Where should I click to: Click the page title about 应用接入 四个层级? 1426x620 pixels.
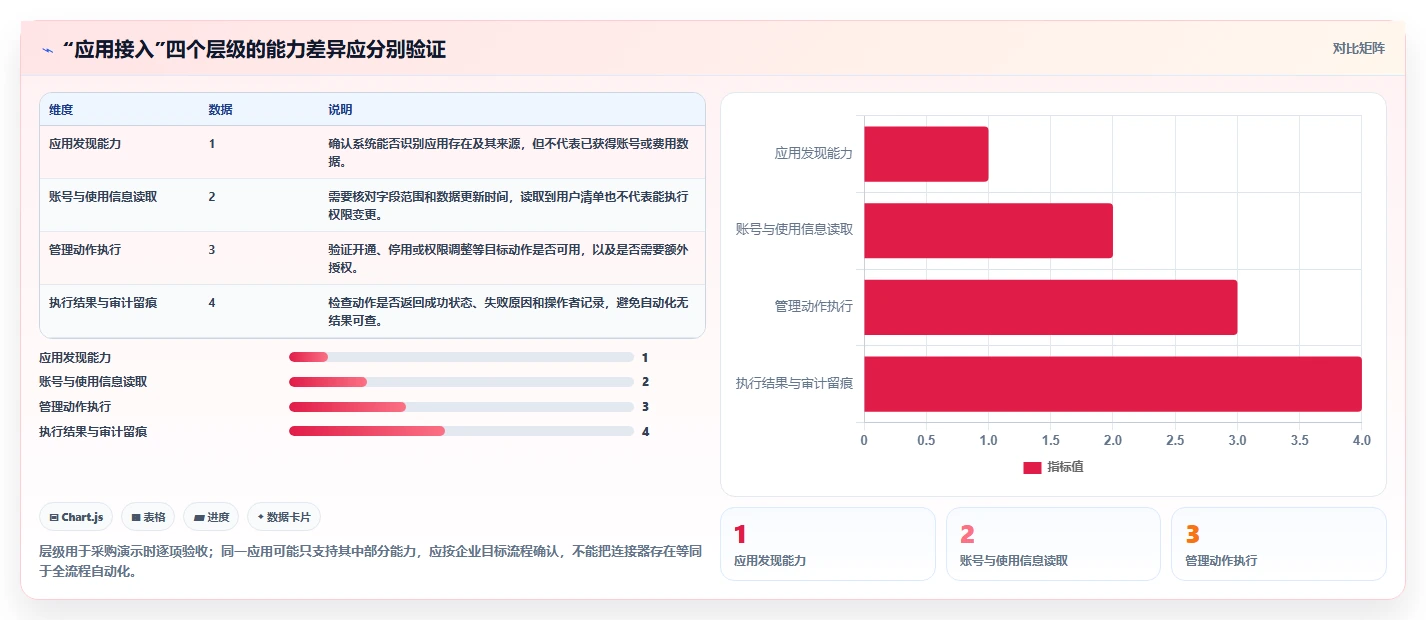tap(254, 49)
